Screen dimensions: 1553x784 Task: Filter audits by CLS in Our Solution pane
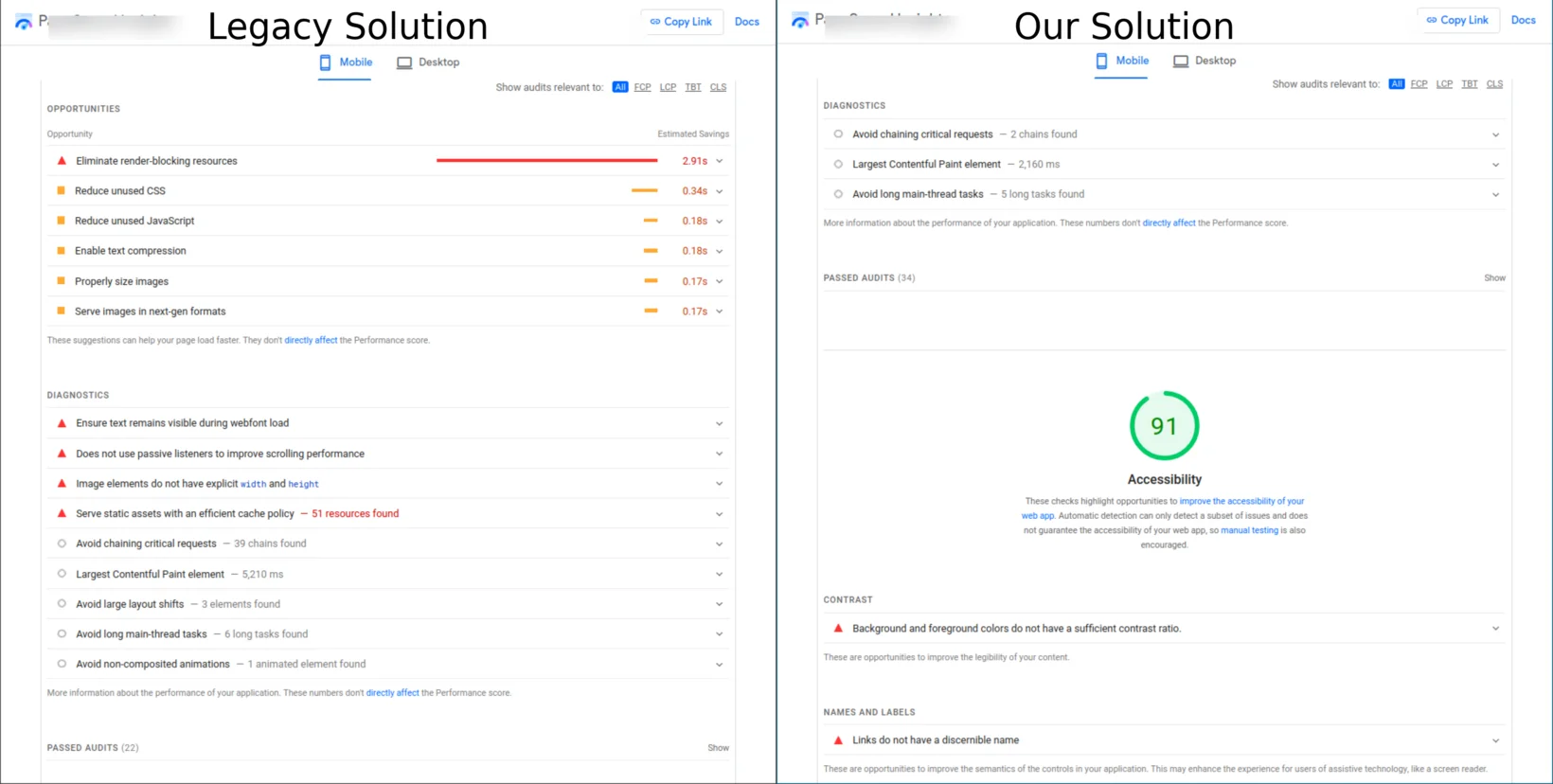point(1495,84)
